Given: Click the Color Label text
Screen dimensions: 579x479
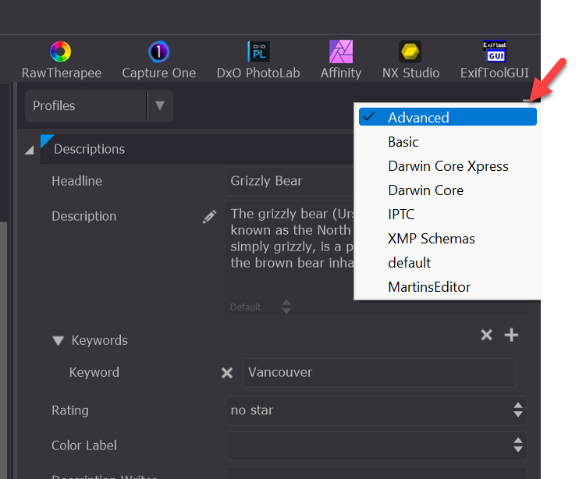Looking at the screenshot, I should 84,445.
